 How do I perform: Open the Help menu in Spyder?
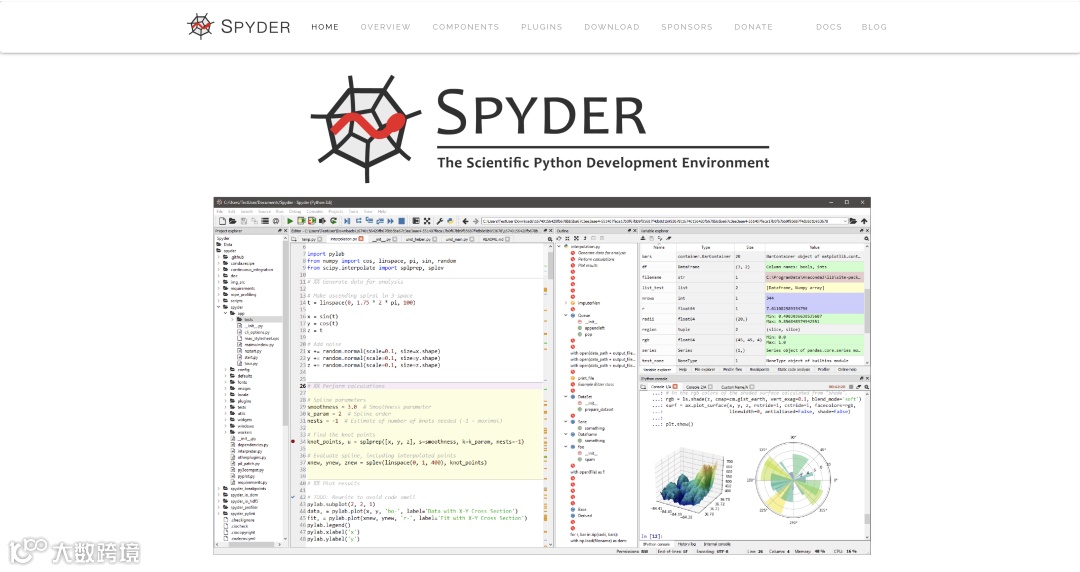coord(382,212)
